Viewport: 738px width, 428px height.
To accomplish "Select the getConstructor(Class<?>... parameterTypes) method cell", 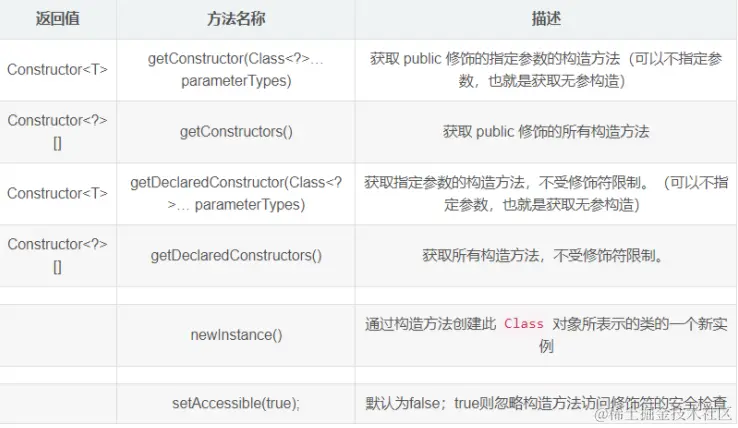I will pos(235,69).
